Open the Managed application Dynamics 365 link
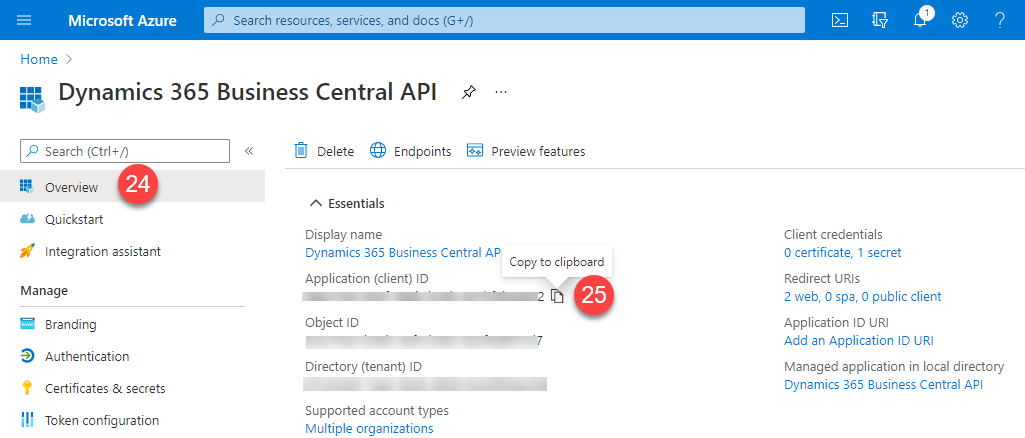Viewport: 1025px width, 438px height. pyautogui.click(x=883, y=384)
